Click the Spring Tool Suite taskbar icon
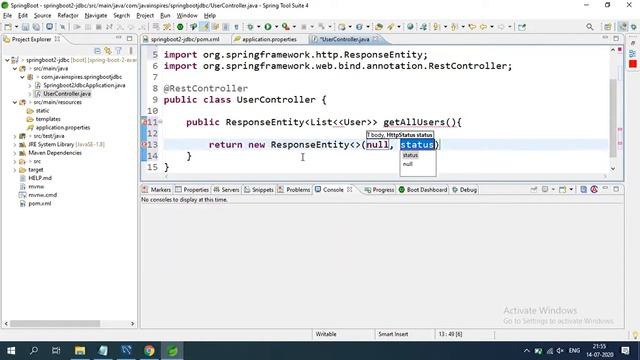The width and height of the screenshot is (640, 360). [173, 351]
